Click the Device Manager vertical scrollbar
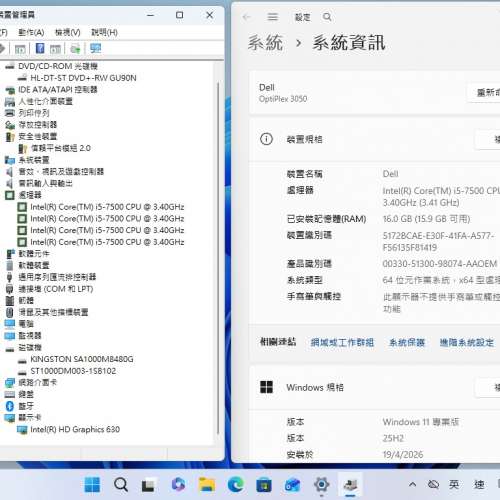 point(218,258)
